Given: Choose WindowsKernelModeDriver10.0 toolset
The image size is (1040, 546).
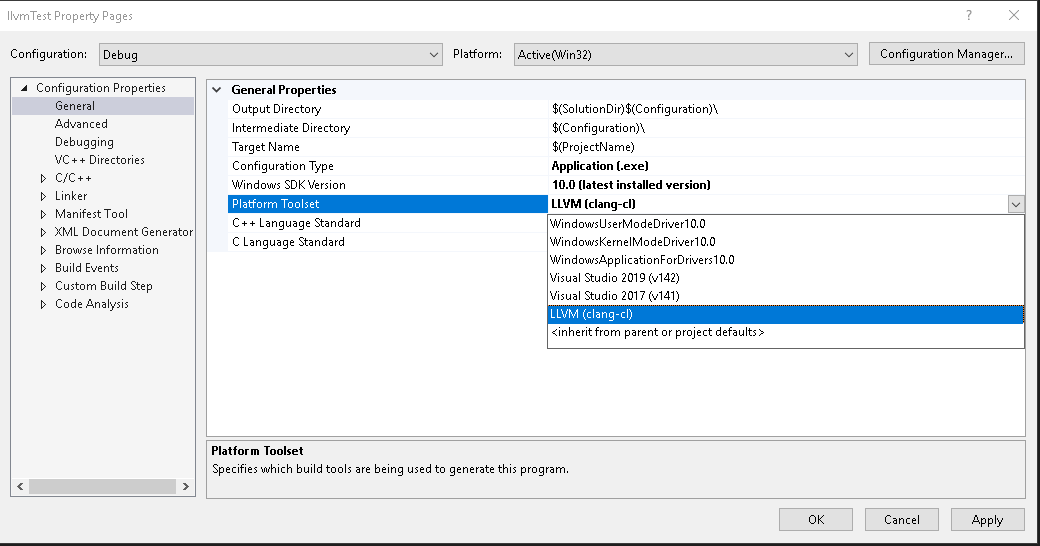Looking at the screenshot, I should pyautogui.click(x=786, y=241).
